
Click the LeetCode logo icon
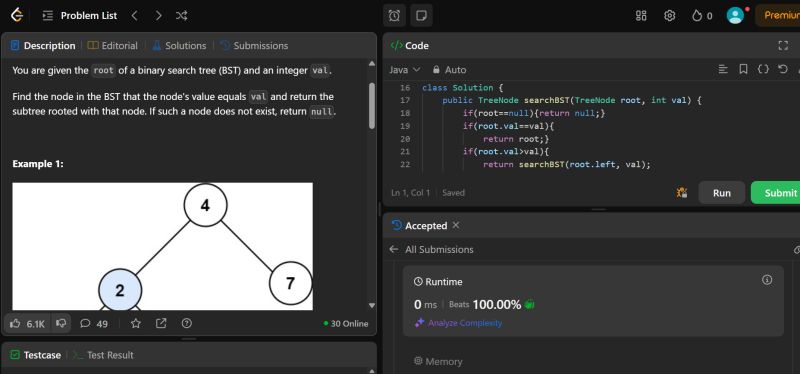pyautogui.click(x=17, y=15)
